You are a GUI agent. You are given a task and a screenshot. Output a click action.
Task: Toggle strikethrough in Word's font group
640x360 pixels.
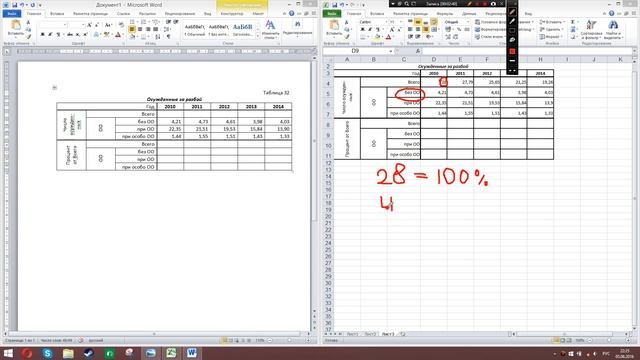click(69, 35)
